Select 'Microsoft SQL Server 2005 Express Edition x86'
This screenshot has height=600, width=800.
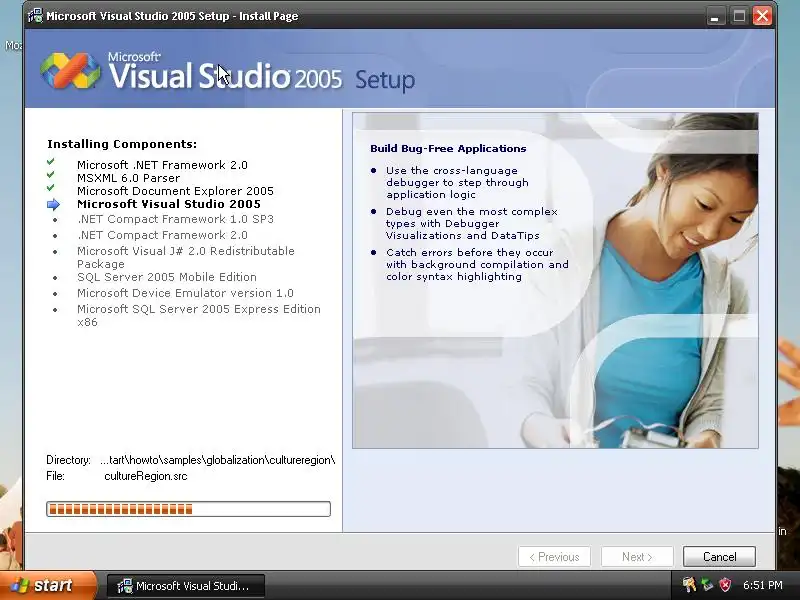(199, 315)
